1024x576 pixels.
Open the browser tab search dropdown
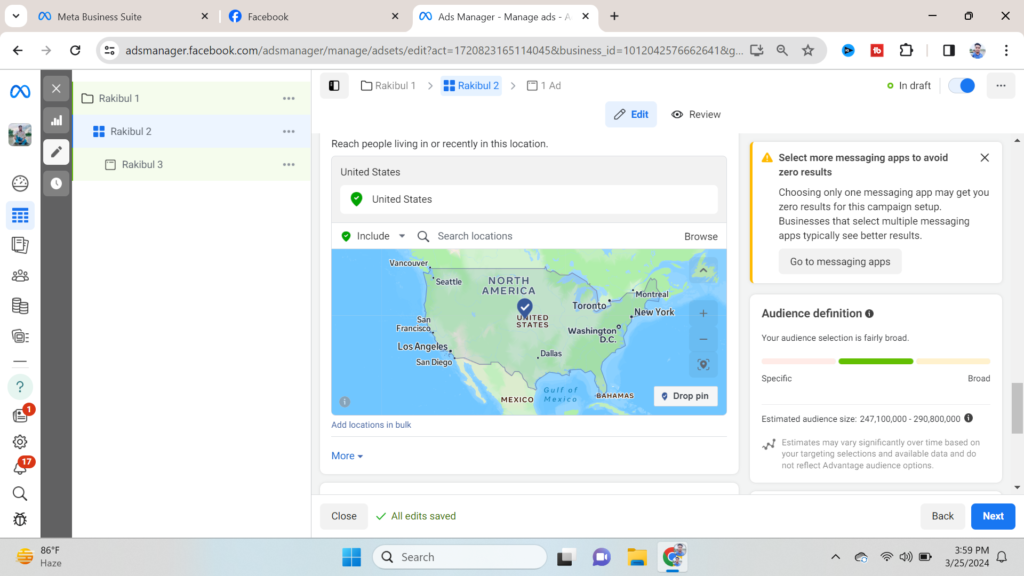point(16,16)
